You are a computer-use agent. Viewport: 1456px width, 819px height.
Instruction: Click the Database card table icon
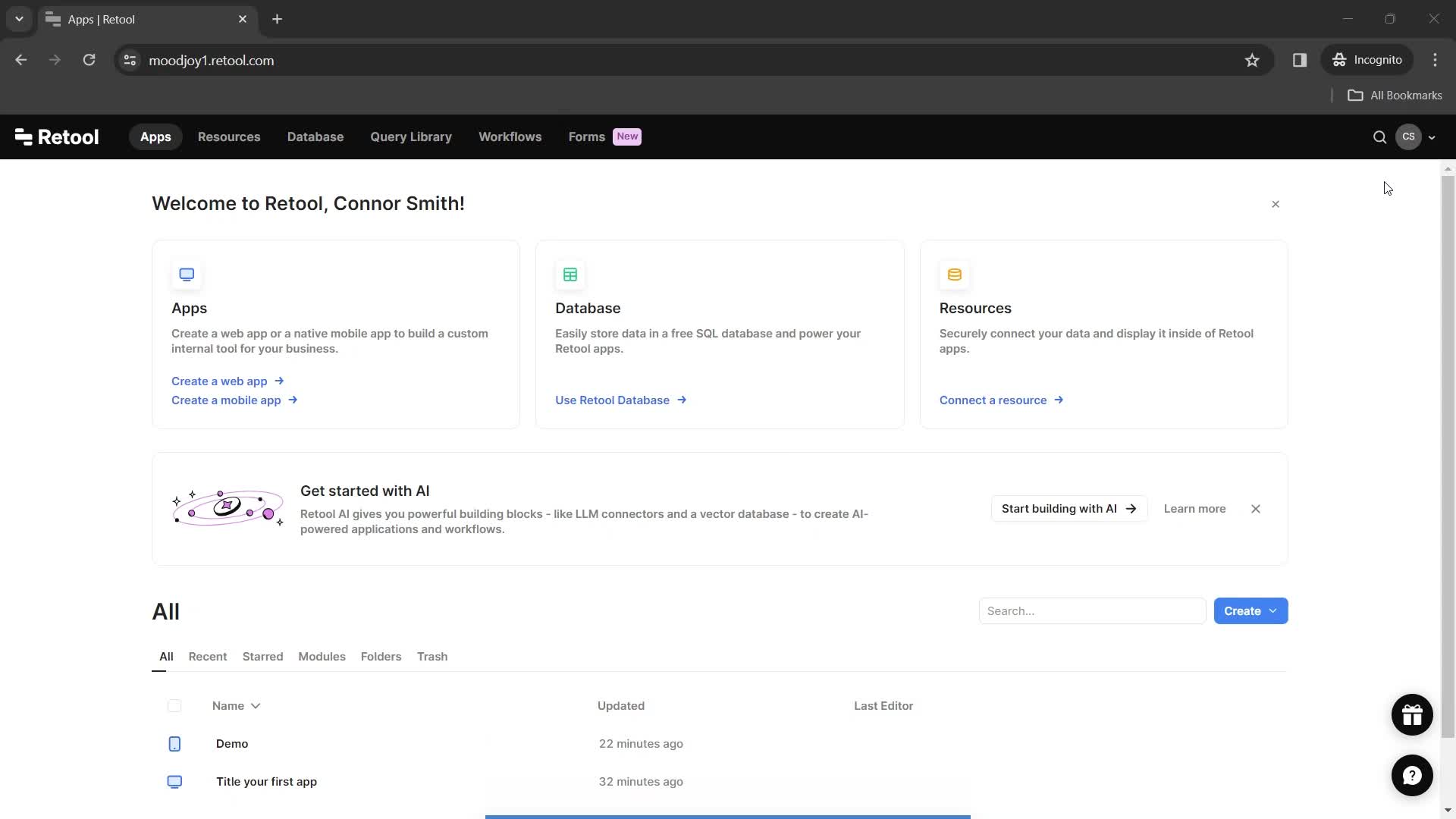pos(570,275)
